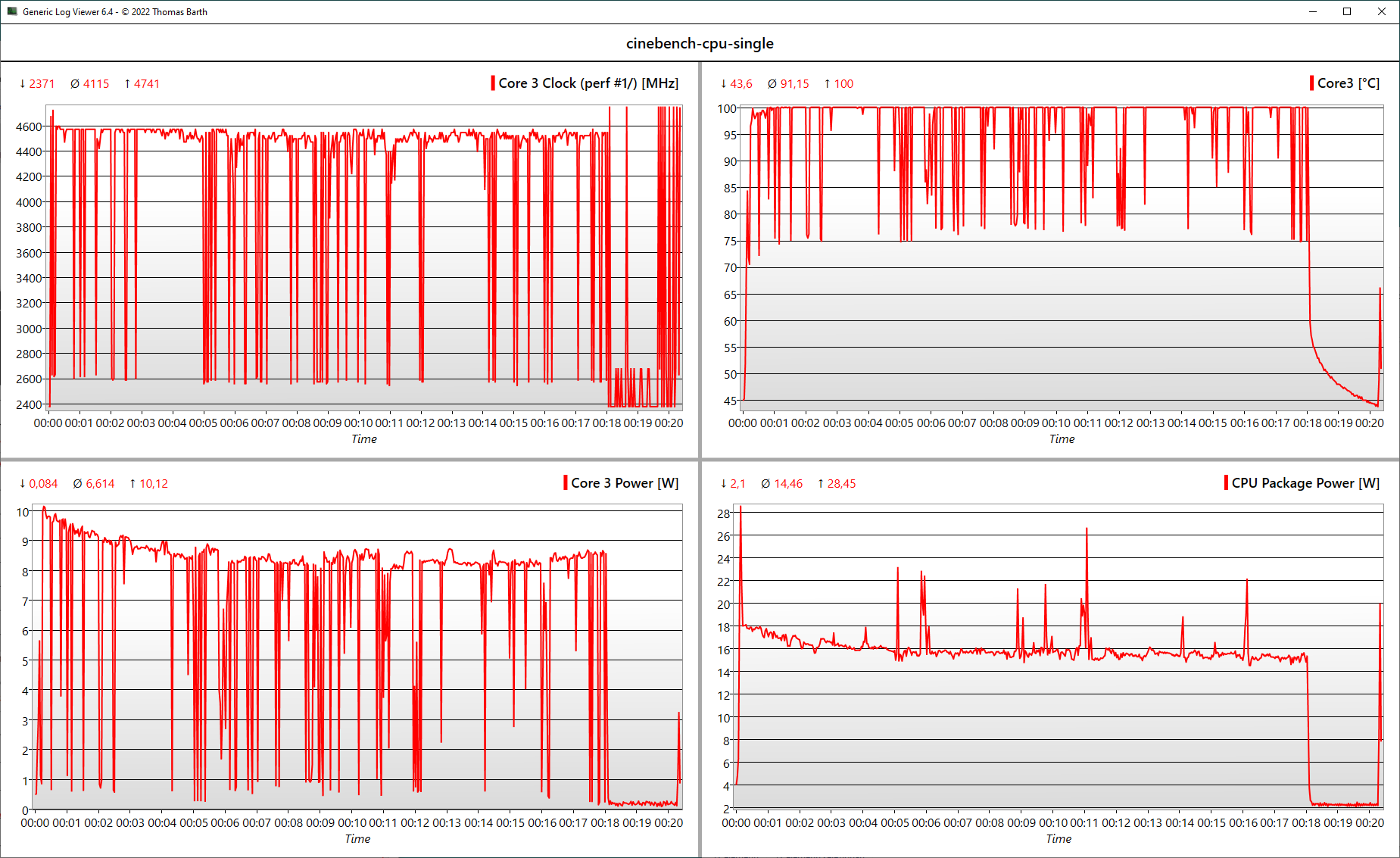Click the red legend marker for Core3 temperature

[x=1312, y=83]
